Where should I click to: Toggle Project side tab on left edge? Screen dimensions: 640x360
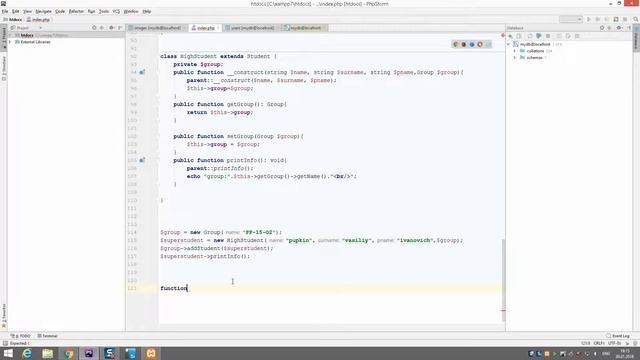point(4,38)
